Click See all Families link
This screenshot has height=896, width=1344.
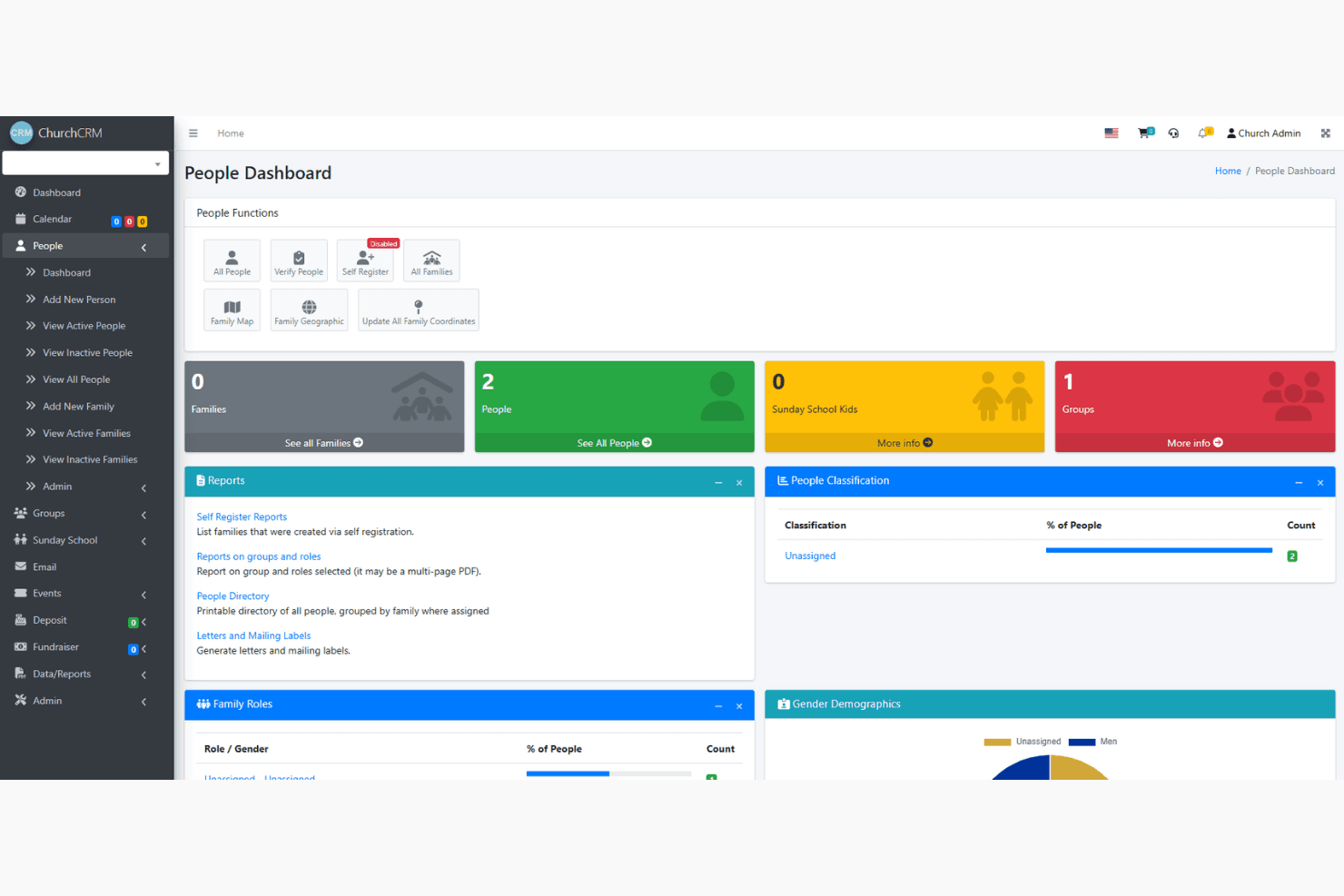coord(324,443)
